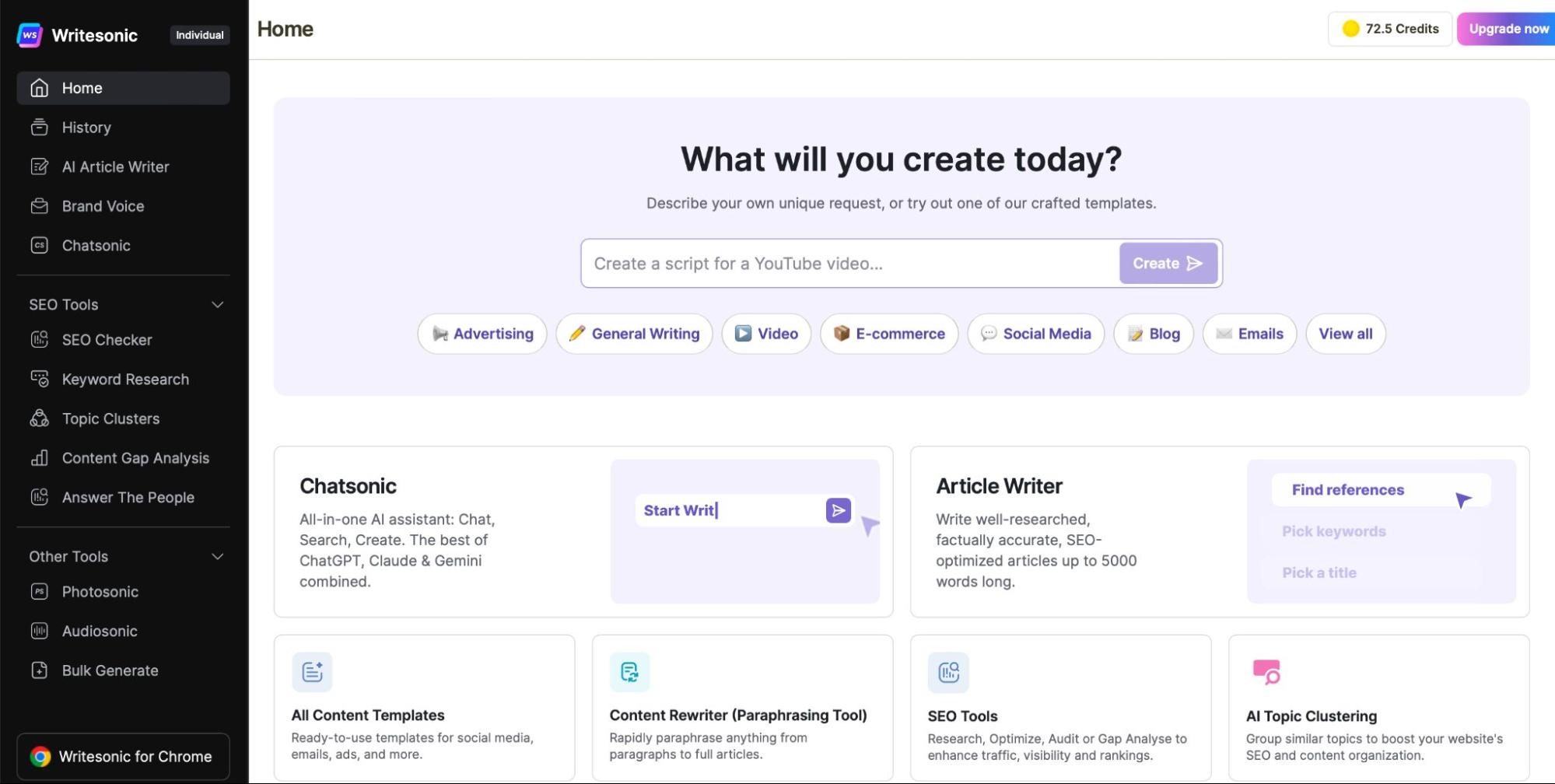Image resolution: width=1555 pixels, height=784 pixels.
Task: Select Keyword Research in sidebar
Action: [123, 379]
